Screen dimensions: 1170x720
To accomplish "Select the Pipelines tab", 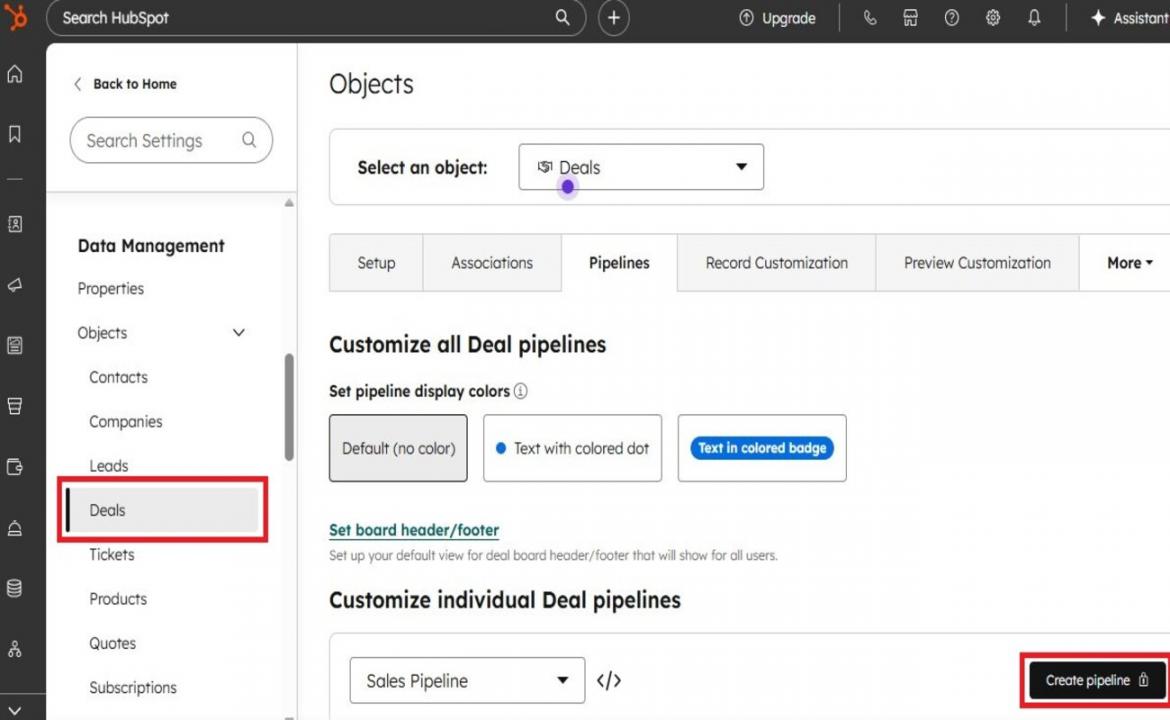I will click(x=619, y=263).
